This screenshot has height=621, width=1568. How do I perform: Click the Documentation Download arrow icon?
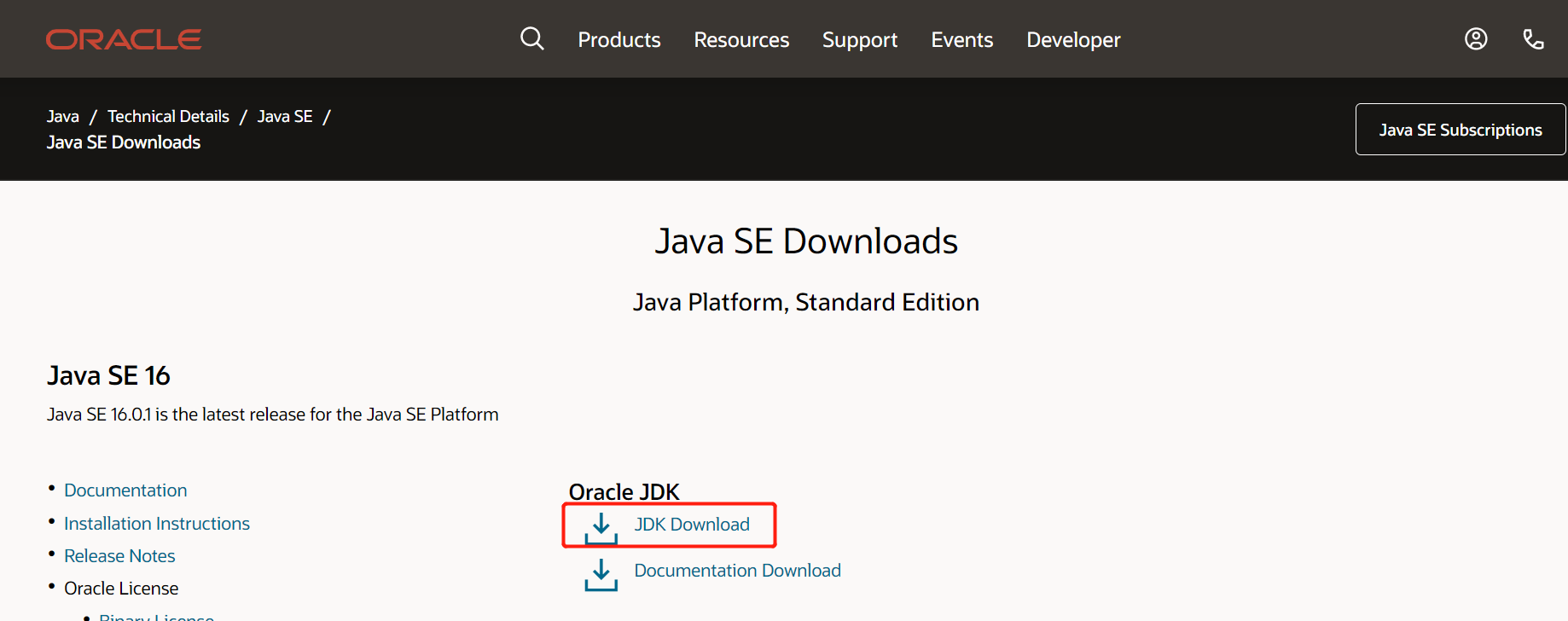601,574
